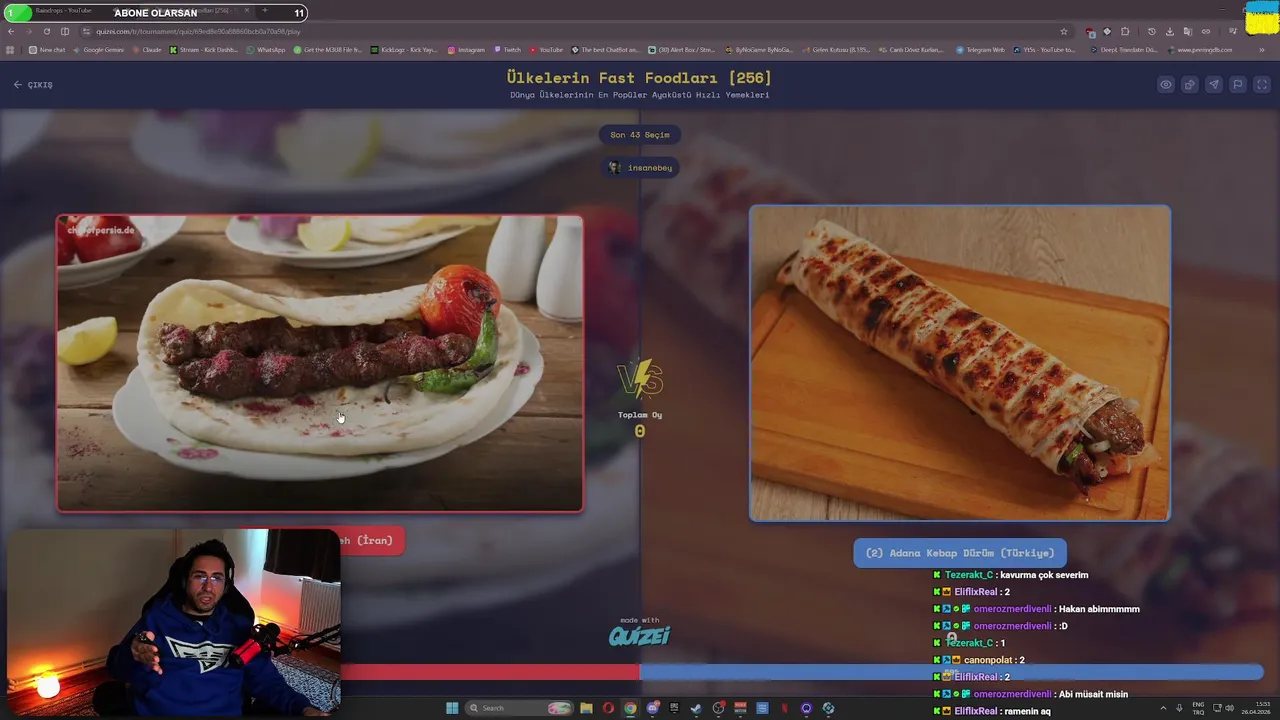The width and height of the screenshot is (1280, 720).
Task: Click the taskbar Search box
Action: point(519,708)
